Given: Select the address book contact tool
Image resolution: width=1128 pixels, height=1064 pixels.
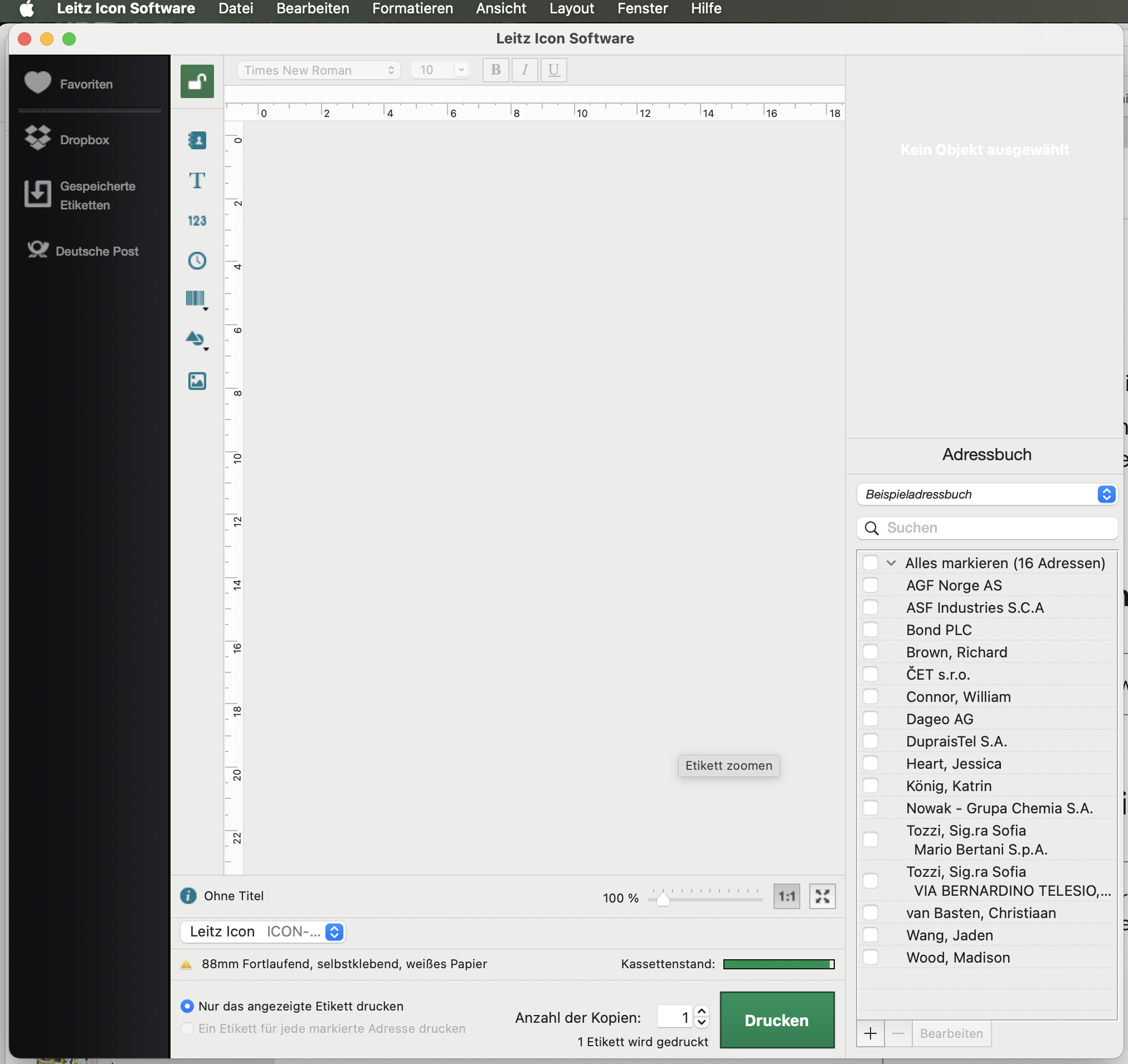Looking at the screenshot, I should (x=197, y=140).
